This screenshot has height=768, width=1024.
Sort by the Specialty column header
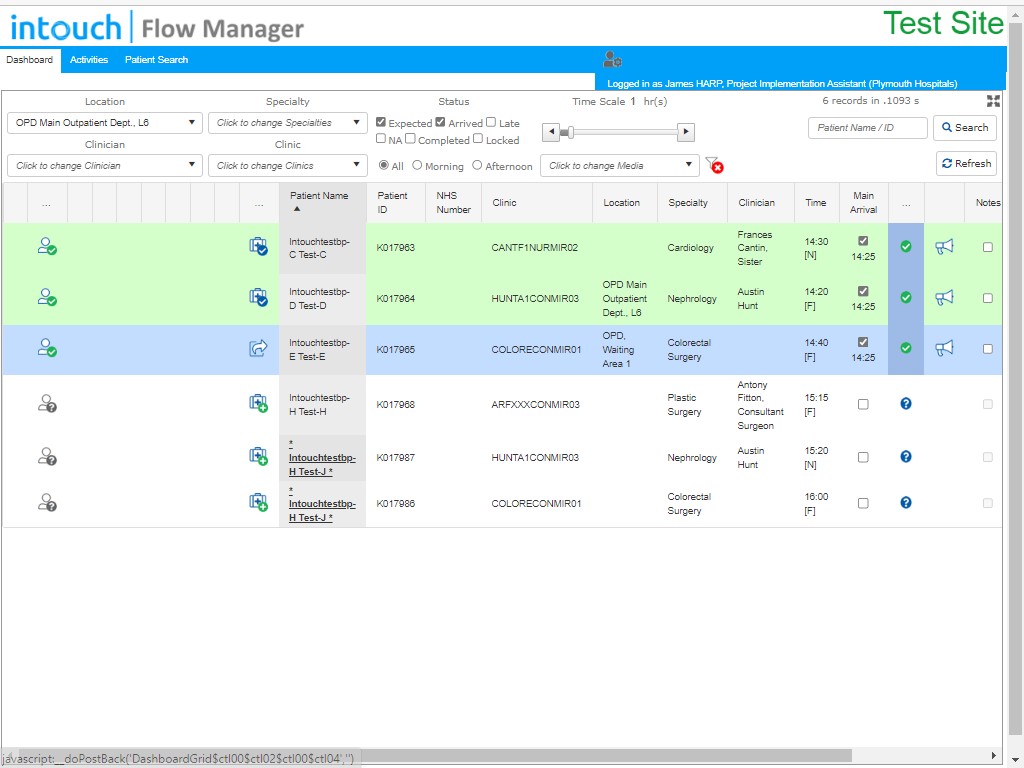point(688,202)
